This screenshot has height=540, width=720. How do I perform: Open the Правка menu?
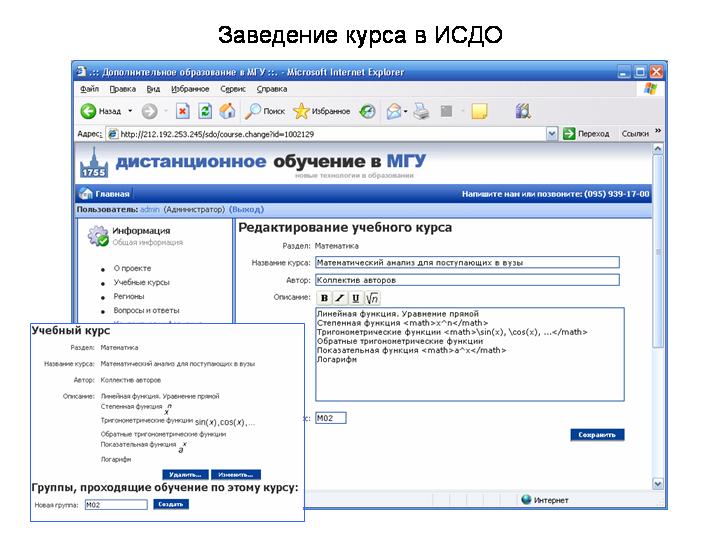(x=123, y=89)
